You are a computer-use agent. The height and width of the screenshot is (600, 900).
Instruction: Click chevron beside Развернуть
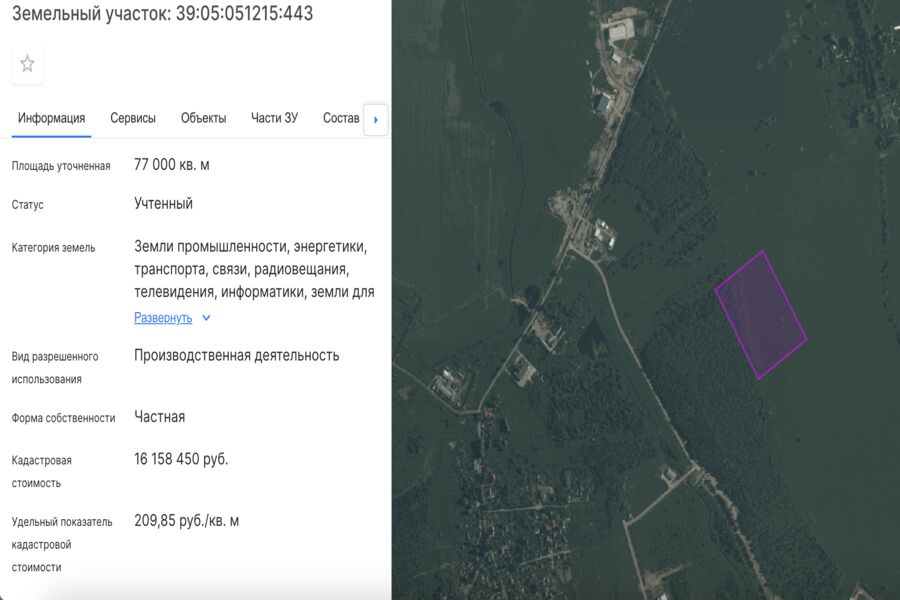[x=206, y=318]
